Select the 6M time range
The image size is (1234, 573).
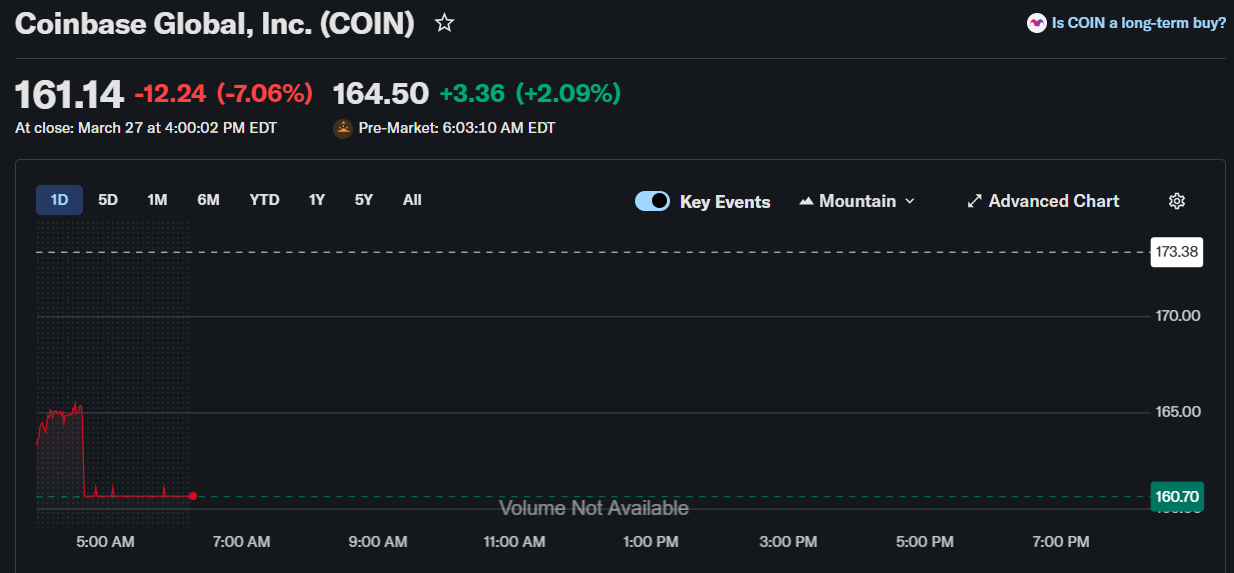point(208,200)
